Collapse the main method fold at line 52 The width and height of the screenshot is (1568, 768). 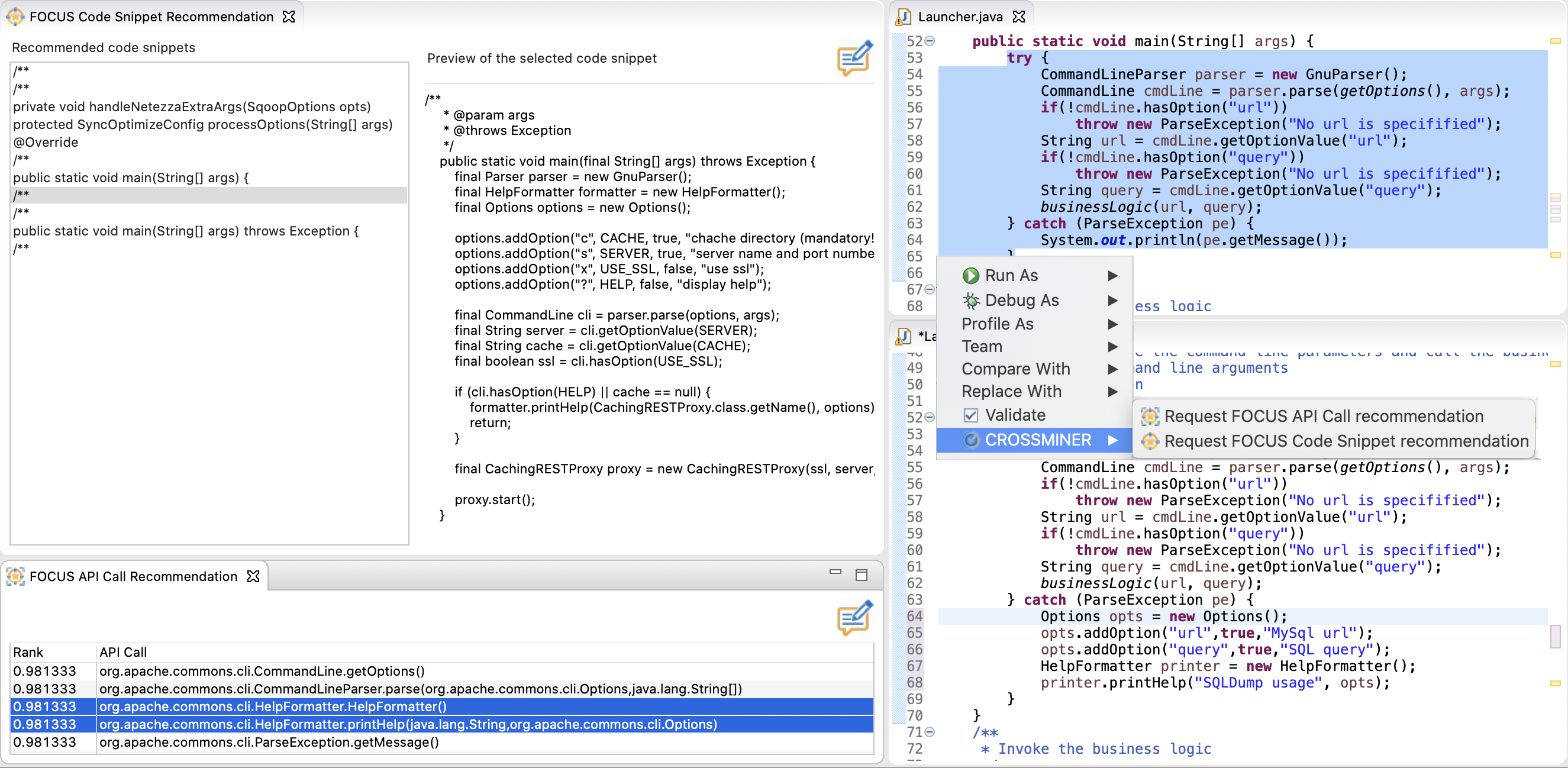930,41
